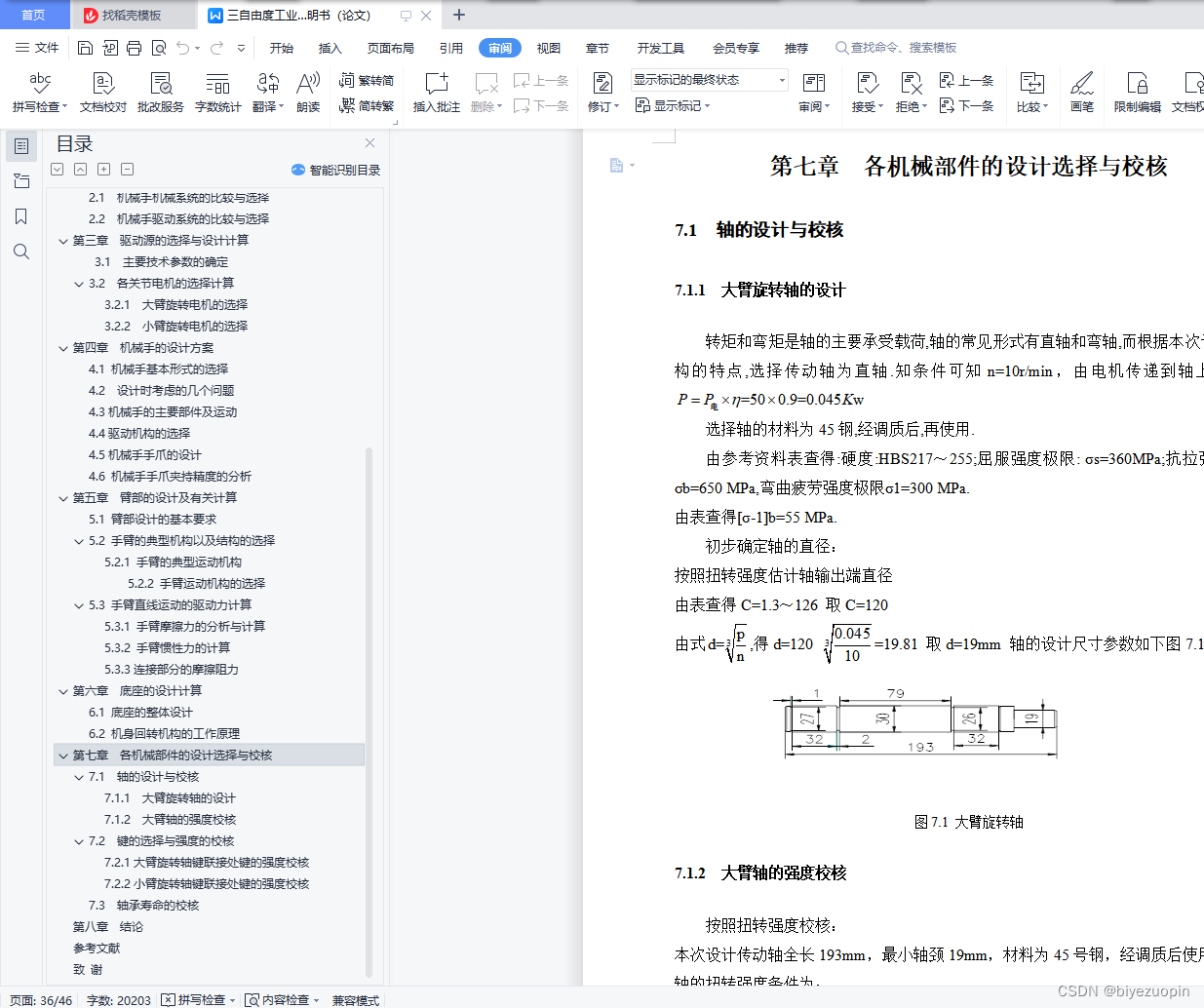Select 7.3 轴承寿命的校核 in outline
Viewport: 1204px width, 1008px height.
[x=143, y=906]
